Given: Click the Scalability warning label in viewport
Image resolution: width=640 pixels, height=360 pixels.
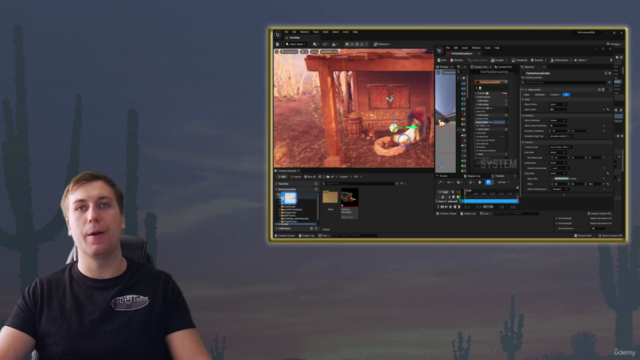Looking at the screenshot, I should (x=329, y=52).
